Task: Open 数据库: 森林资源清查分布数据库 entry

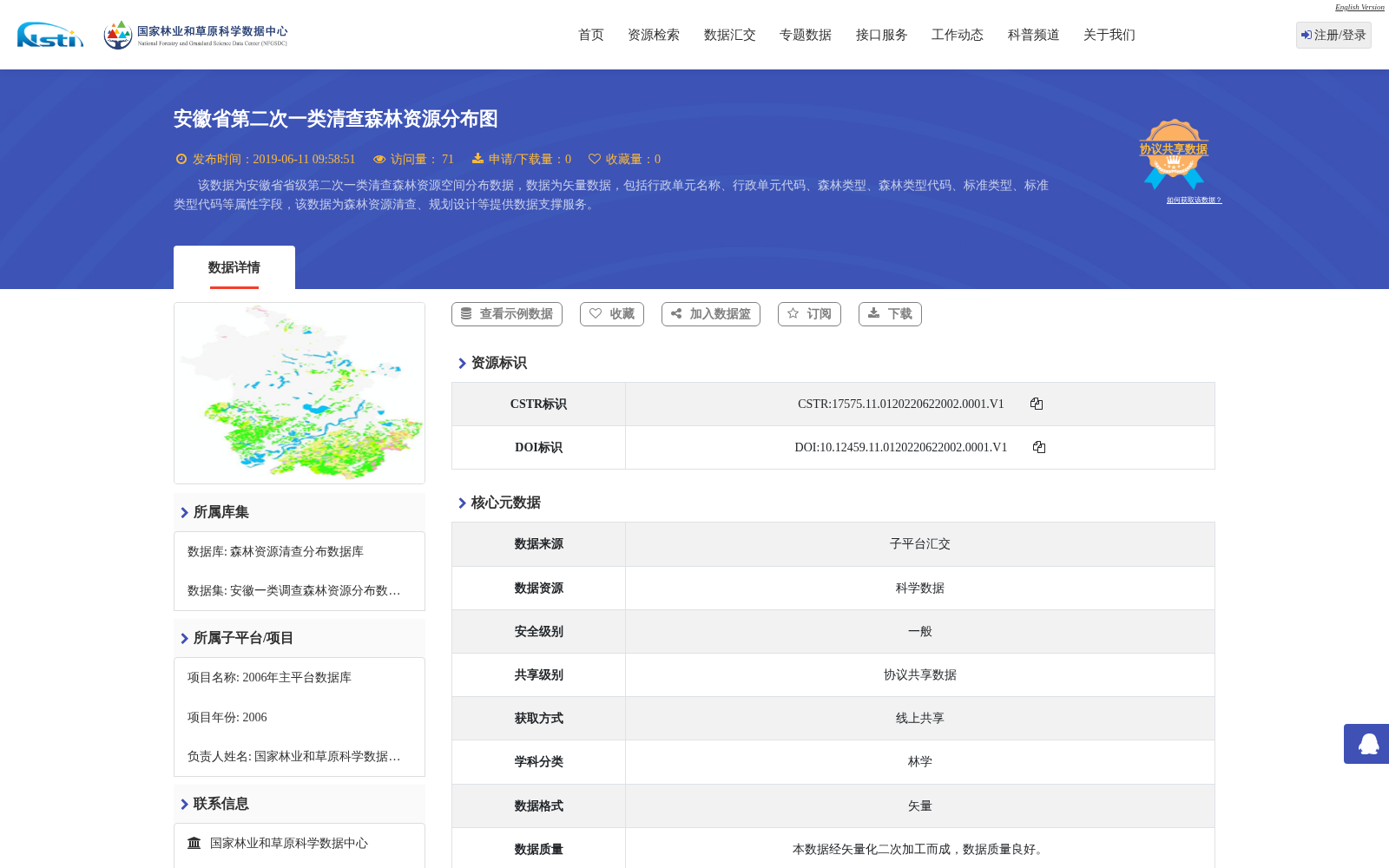Action: (275, 551)
